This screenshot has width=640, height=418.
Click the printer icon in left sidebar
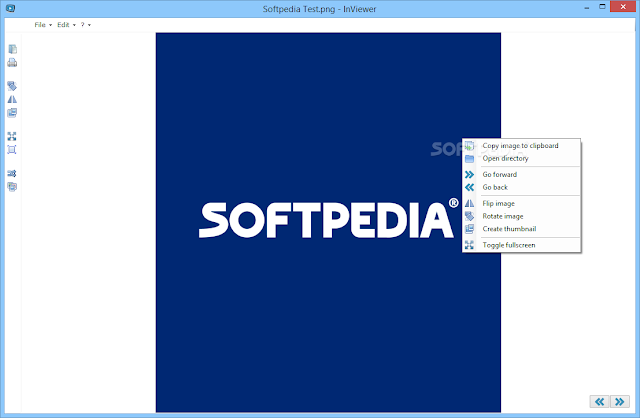click(x=12, y=62)
